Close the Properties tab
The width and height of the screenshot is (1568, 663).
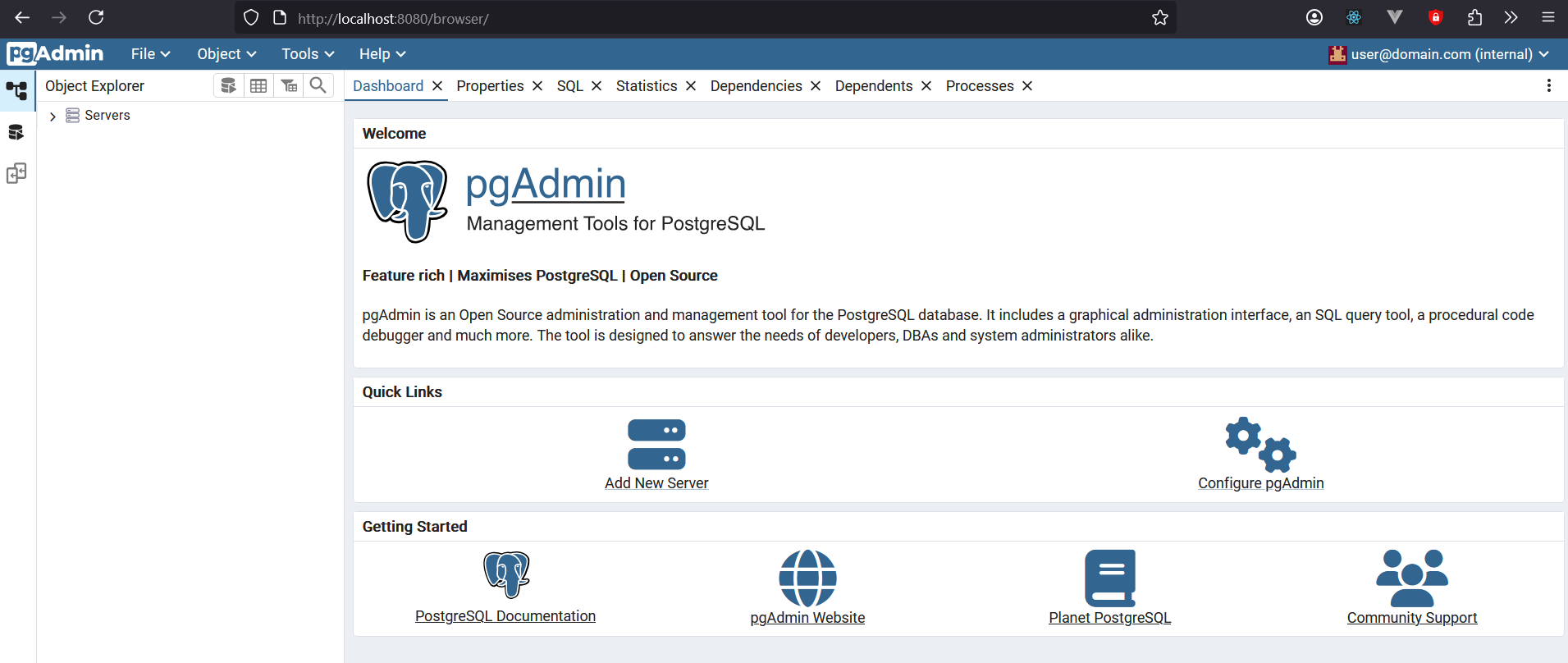click(x=537, y=86)
